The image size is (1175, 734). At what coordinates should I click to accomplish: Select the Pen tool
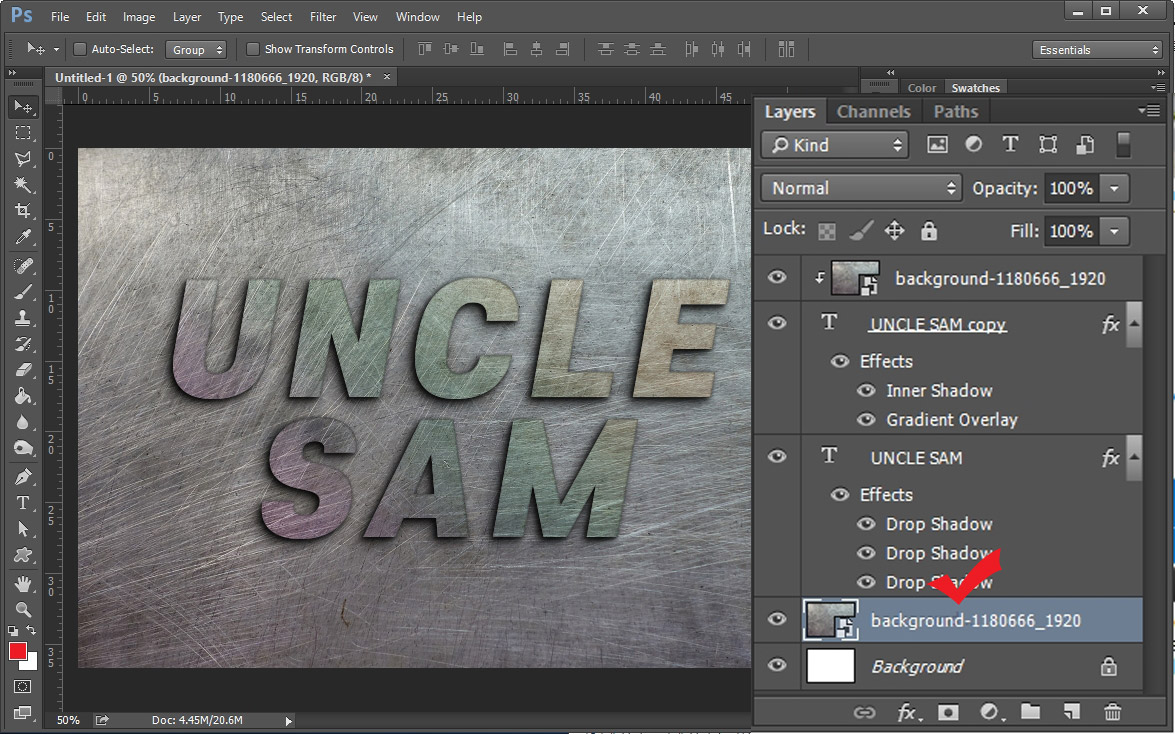(23, 476)
